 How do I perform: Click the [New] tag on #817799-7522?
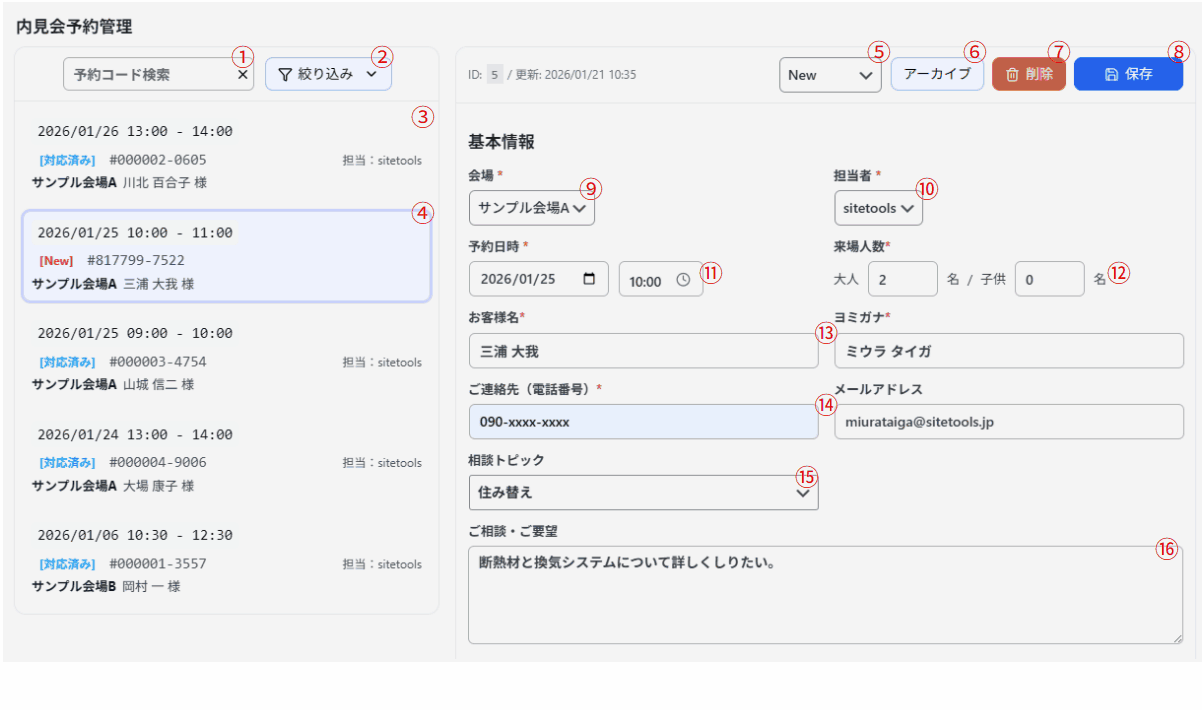[x=58, y=260]
